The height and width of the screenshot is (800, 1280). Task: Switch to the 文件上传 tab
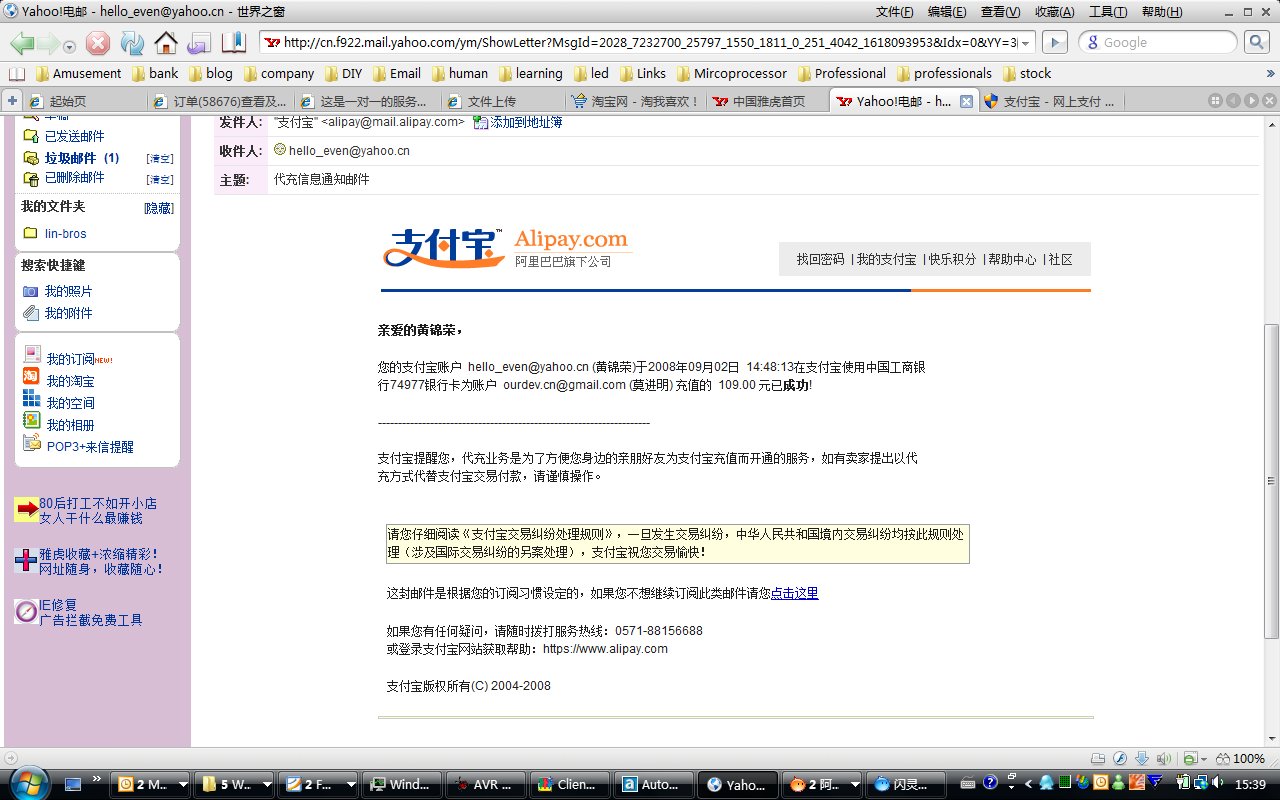point(502,101)
